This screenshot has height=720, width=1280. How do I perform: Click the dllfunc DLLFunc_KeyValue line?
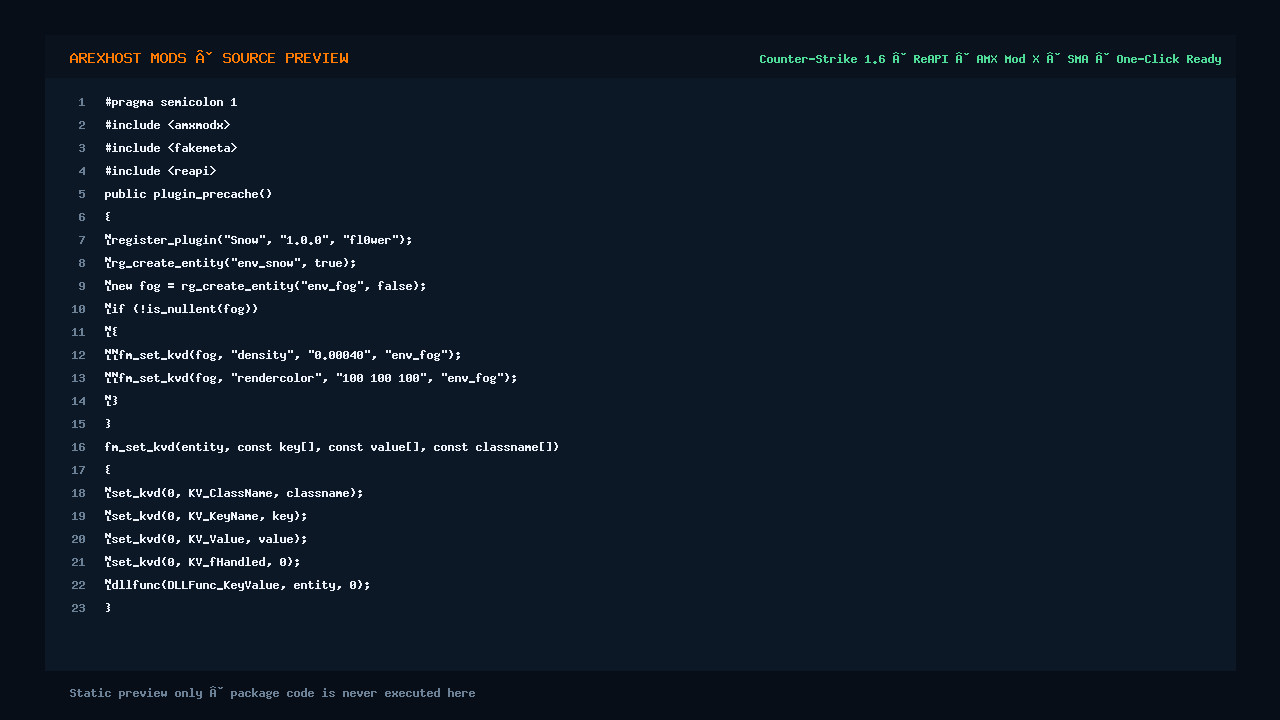238,585
